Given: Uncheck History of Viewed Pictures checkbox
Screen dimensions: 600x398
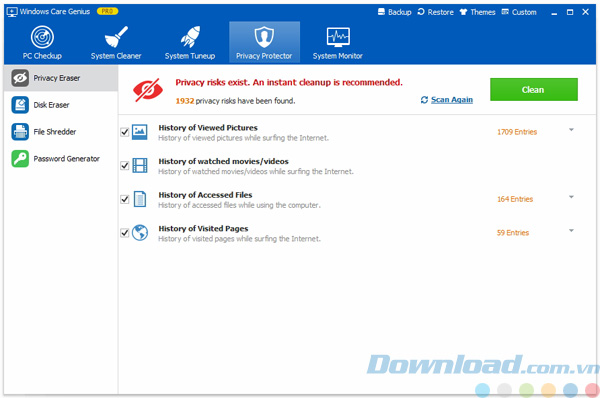Looking at the screenshot, I should tap(124, 132).
